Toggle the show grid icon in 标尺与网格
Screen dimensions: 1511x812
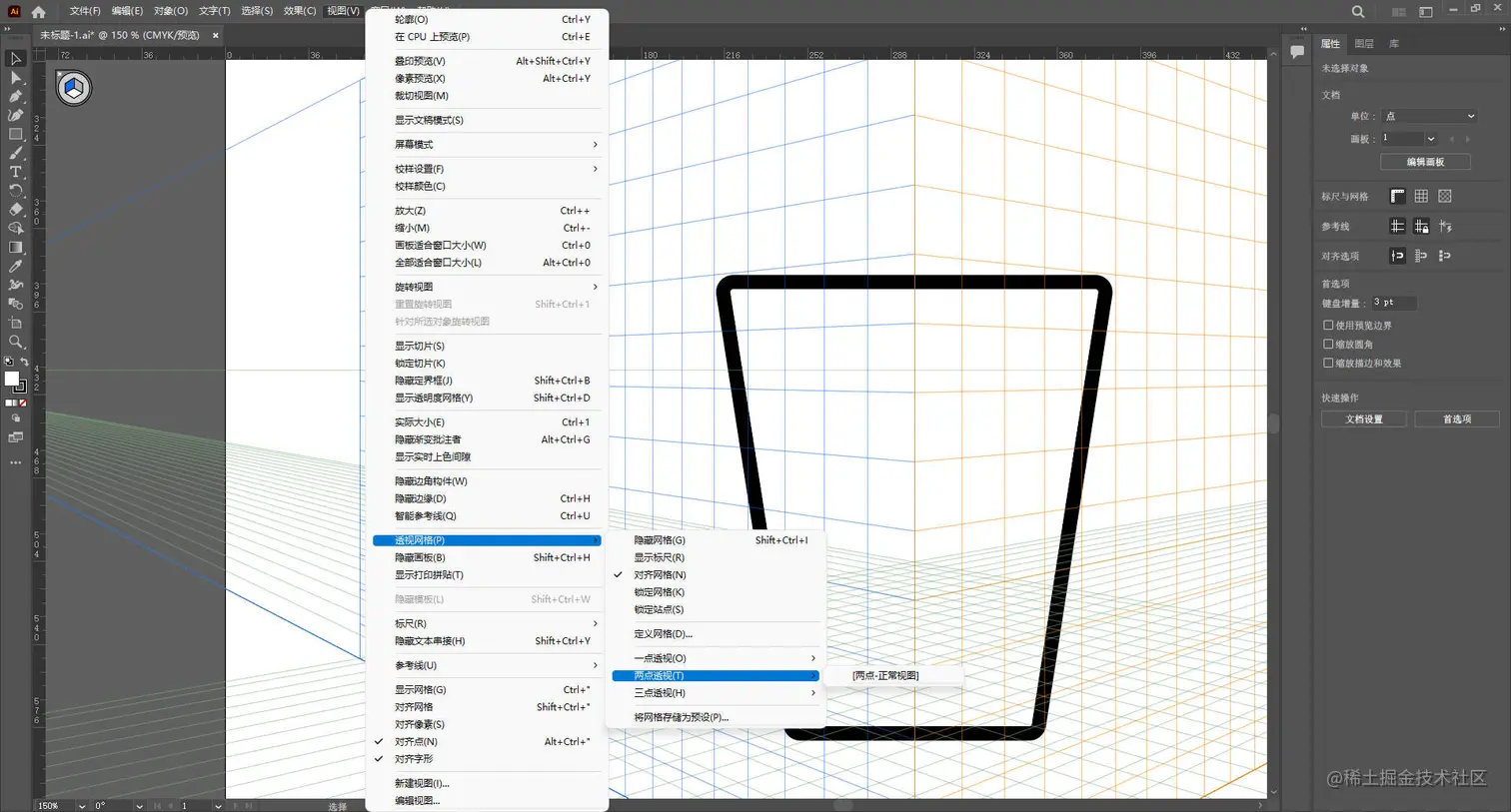tap(1421, 197)
